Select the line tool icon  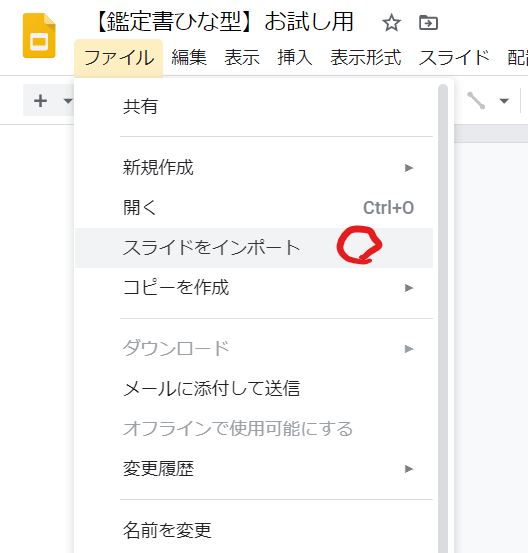[476, 101]
